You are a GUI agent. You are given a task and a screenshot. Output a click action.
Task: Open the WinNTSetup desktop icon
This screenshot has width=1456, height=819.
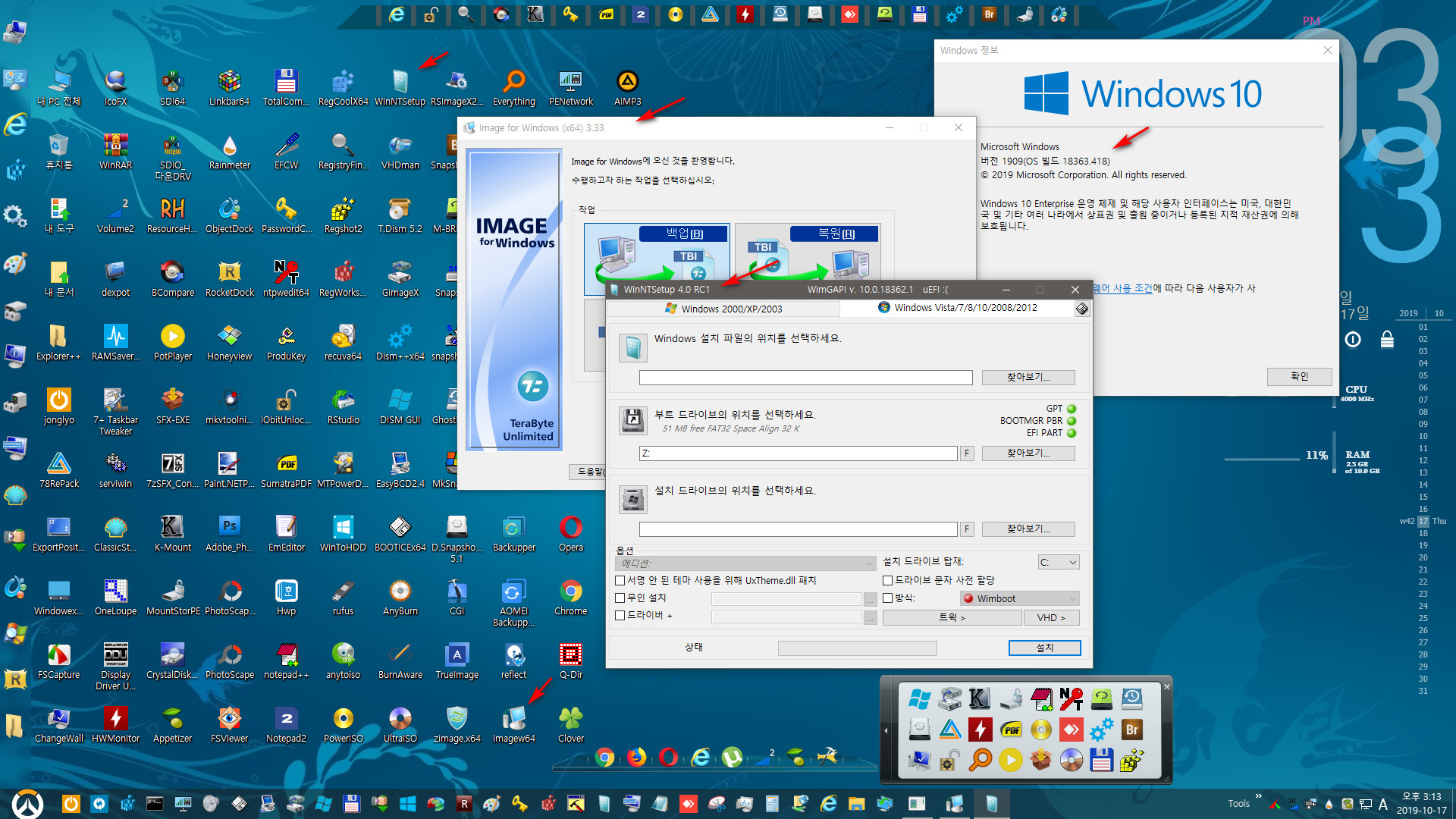(x=400, y=87)
